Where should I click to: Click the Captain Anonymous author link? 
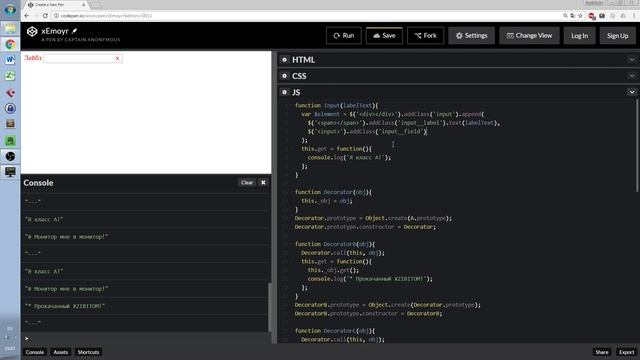pyautogui.click(x=92, y=40)
